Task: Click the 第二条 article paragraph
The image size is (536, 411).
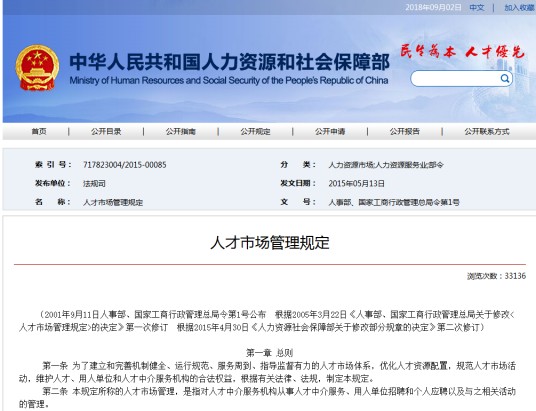Action: [267, 398]
